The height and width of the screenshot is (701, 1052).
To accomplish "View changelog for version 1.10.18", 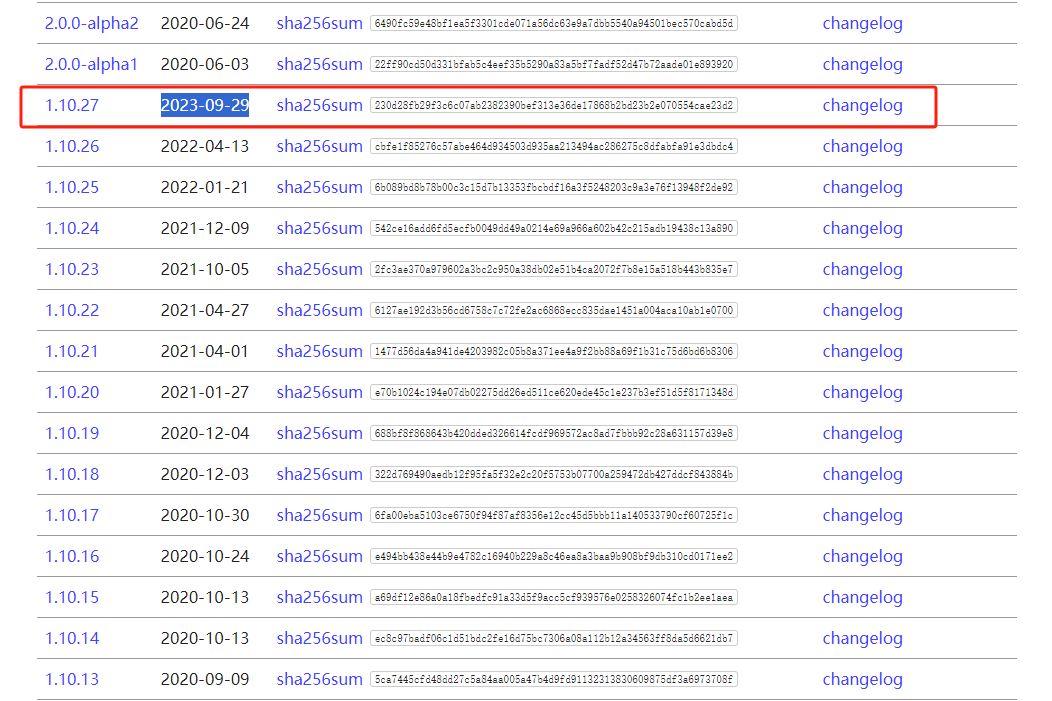I will point(862,474).
